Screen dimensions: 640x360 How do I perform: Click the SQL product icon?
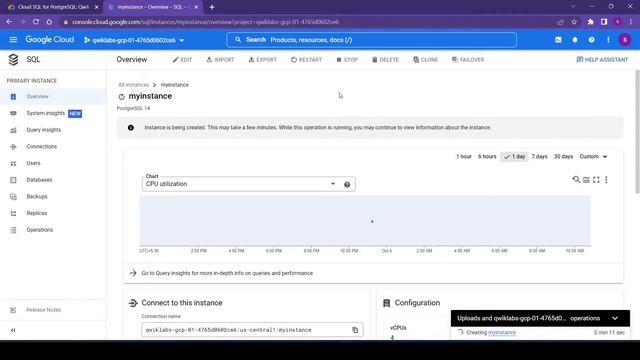[13, 60]
